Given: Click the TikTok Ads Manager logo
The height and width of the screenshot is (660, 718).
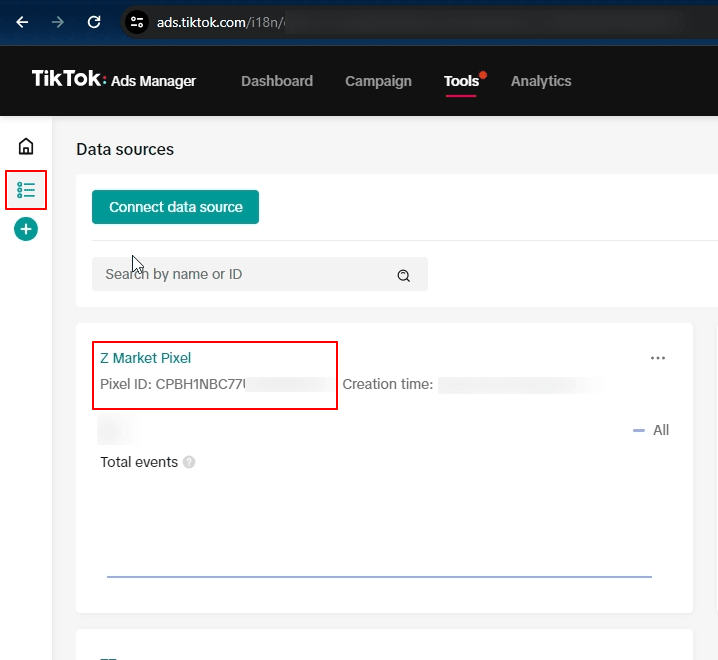Looking at the screenshot, I should pos(114,79).
